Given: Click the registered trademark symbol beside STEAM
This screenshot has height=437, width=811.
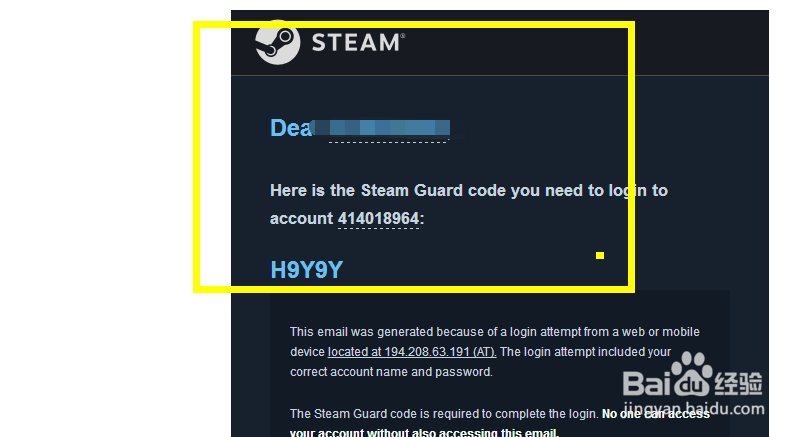Looking at the screenshot, I should pyautogui.click(x=402, y=35).
